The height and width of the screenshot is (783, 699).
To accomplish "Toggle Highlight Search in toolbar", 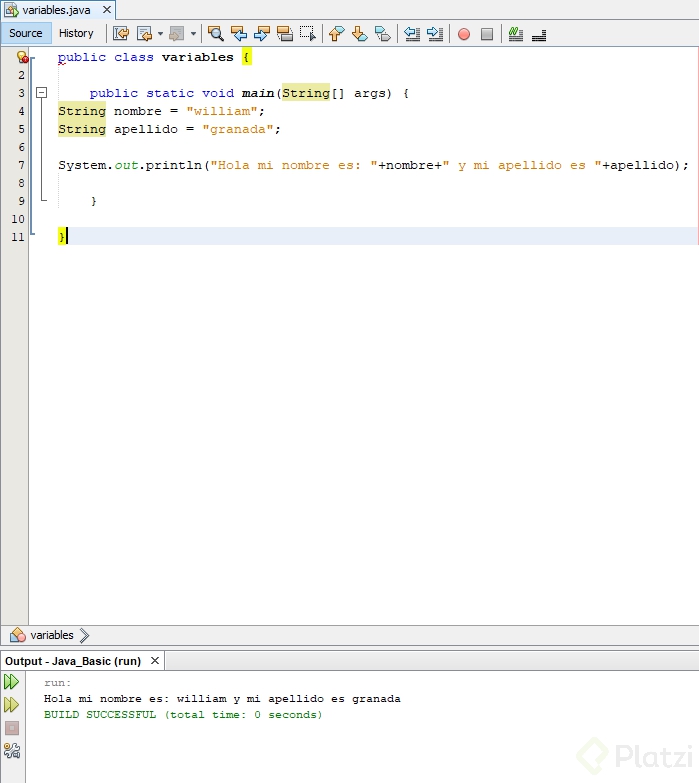I will point(285,33).
